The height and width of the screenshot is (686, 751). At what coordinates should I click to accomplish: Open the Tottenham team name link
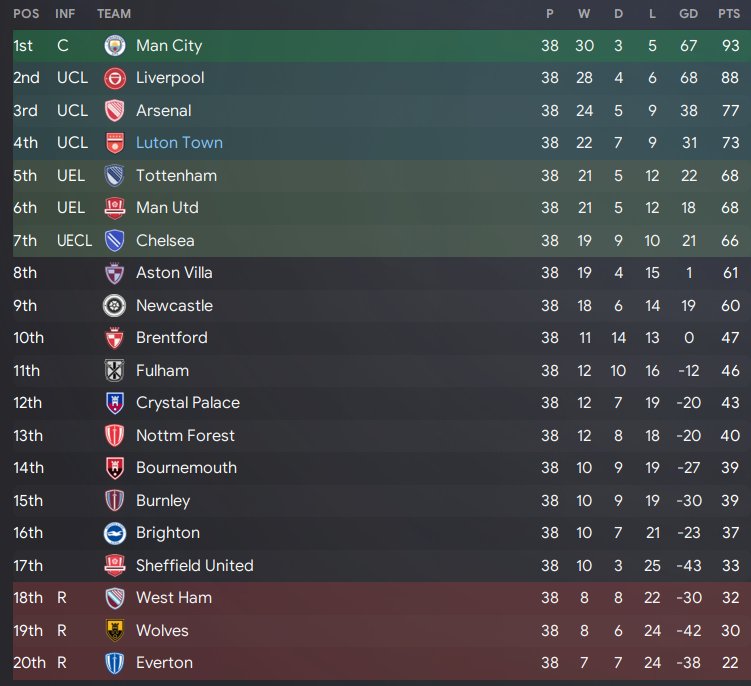point(176,175)
